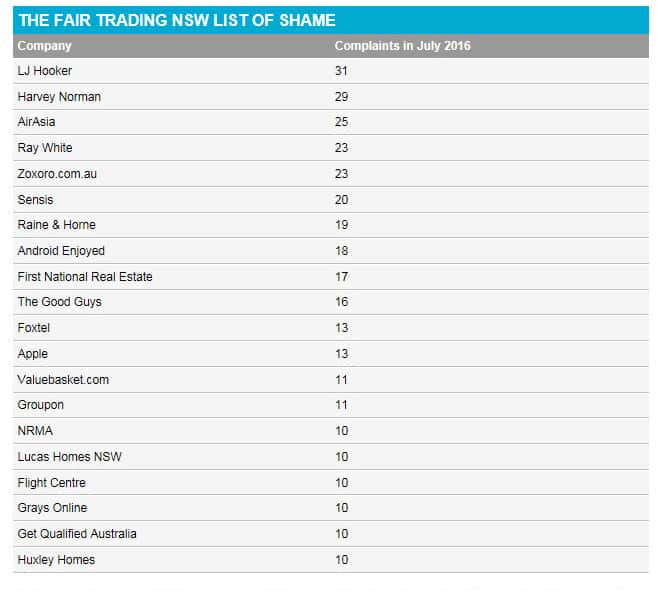Select the AirAsia table entry
The image size is (658, 591).
point(37,122)
